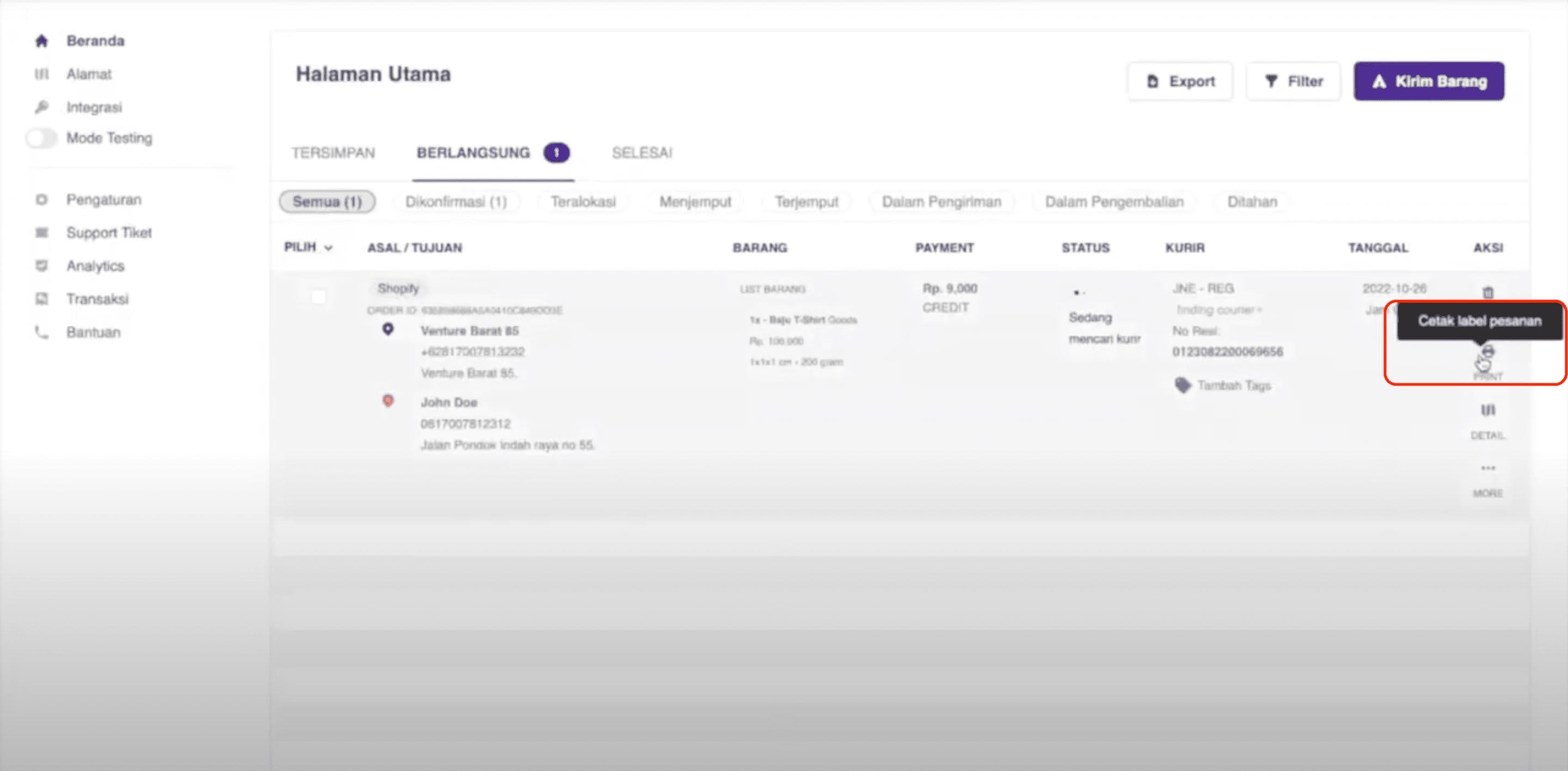
Task: Click the Export button
Action: (x=1180, y=81)
